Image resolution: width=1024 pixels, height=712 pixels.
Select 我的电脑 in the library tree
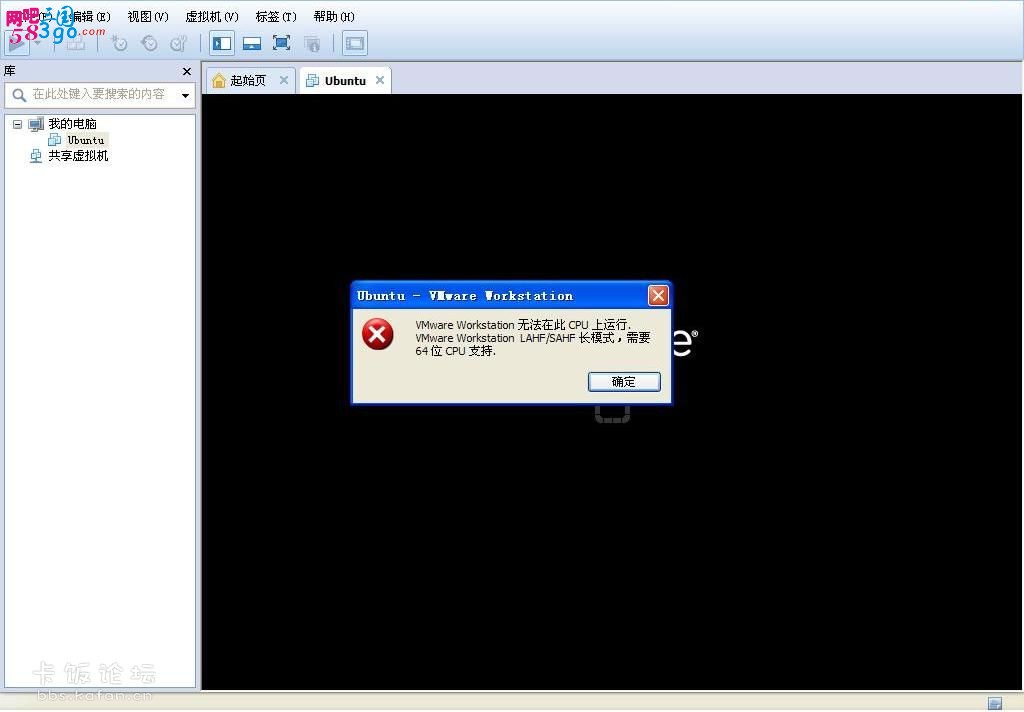[x=72, y=123]
